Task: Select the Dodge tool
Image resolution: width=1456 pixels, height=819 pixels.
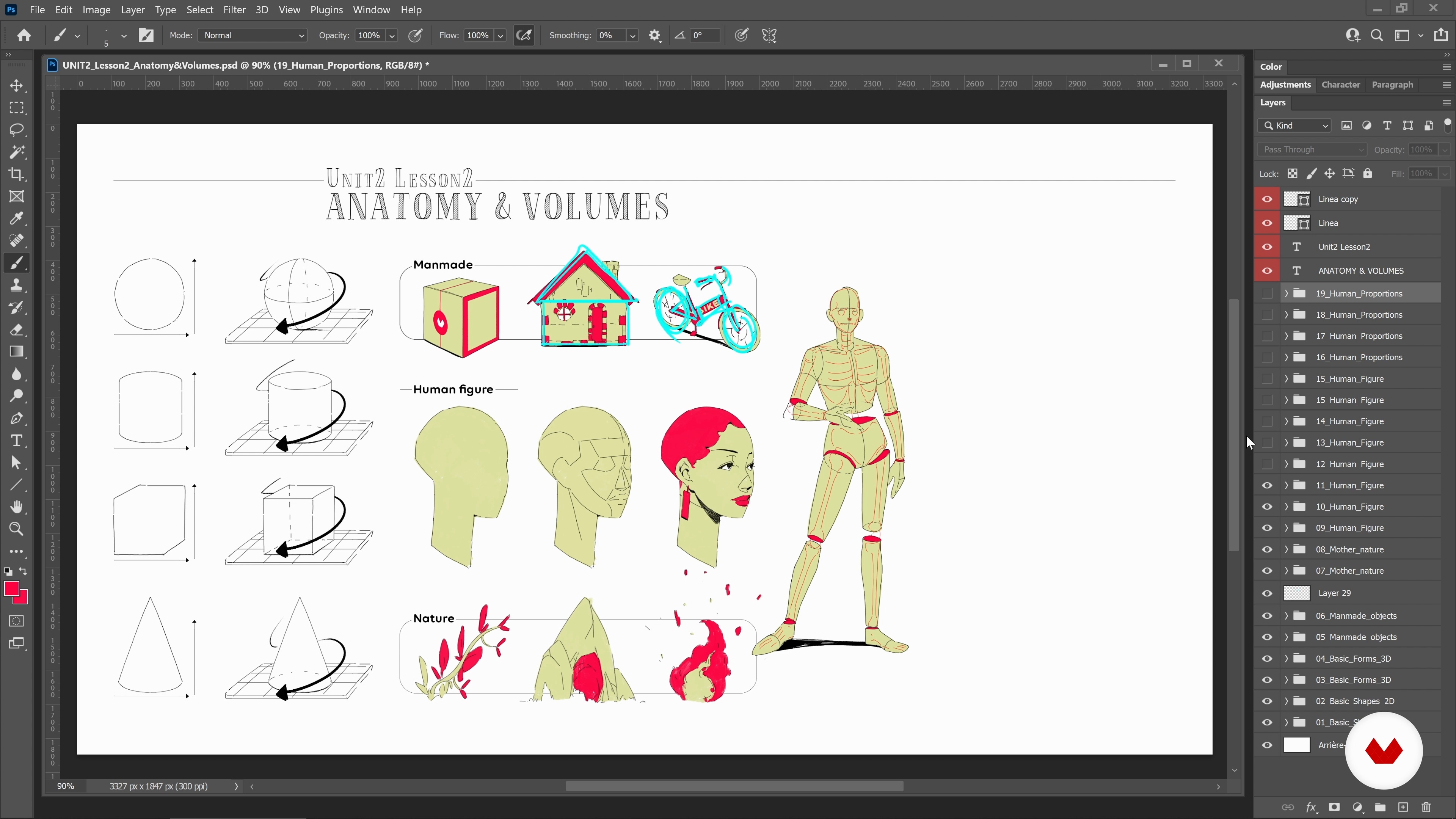Action: 16,396
